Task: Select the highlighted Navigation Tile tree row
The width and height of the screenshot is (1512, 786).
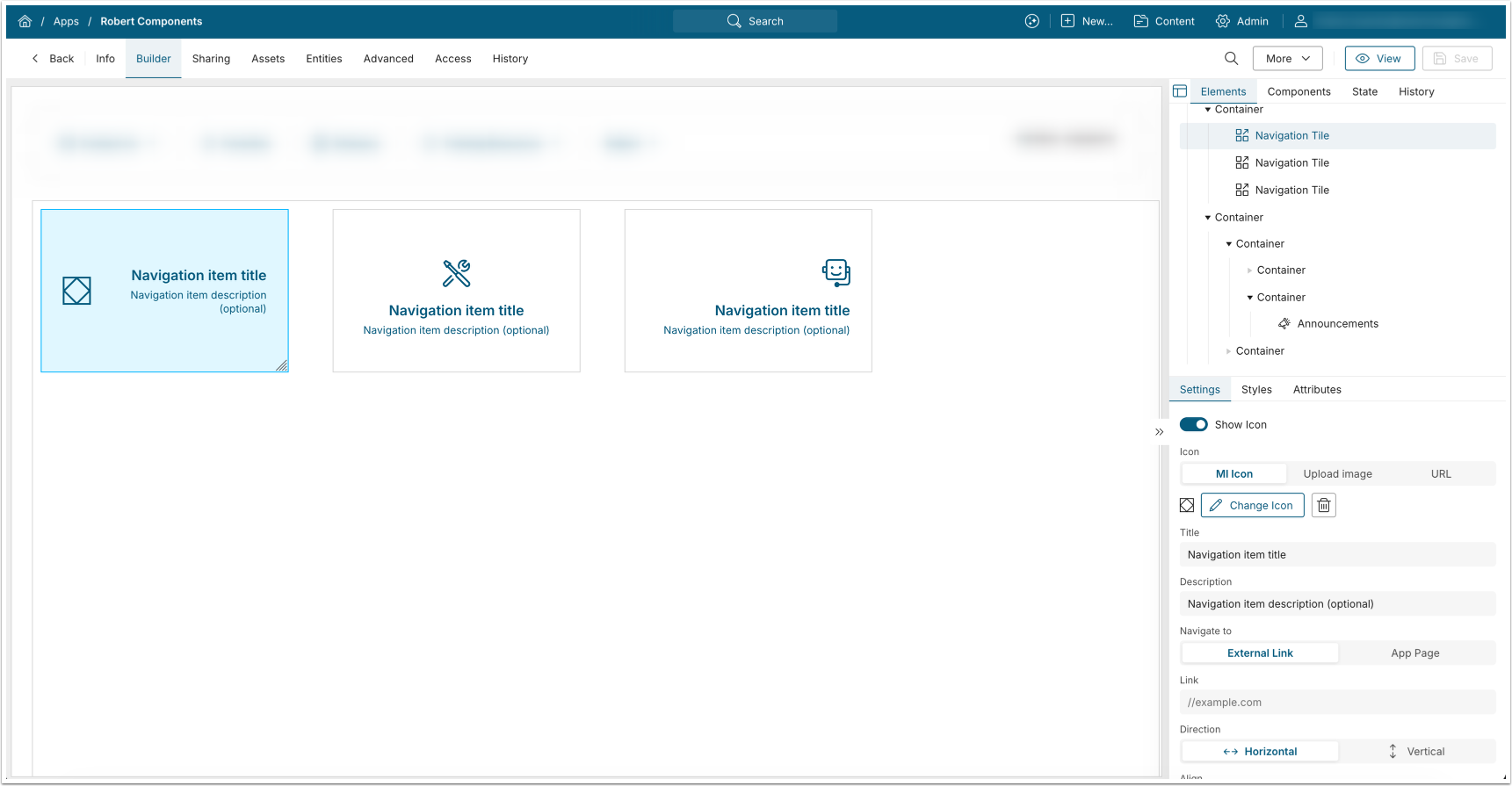Action: click(x=1337, y=135)
